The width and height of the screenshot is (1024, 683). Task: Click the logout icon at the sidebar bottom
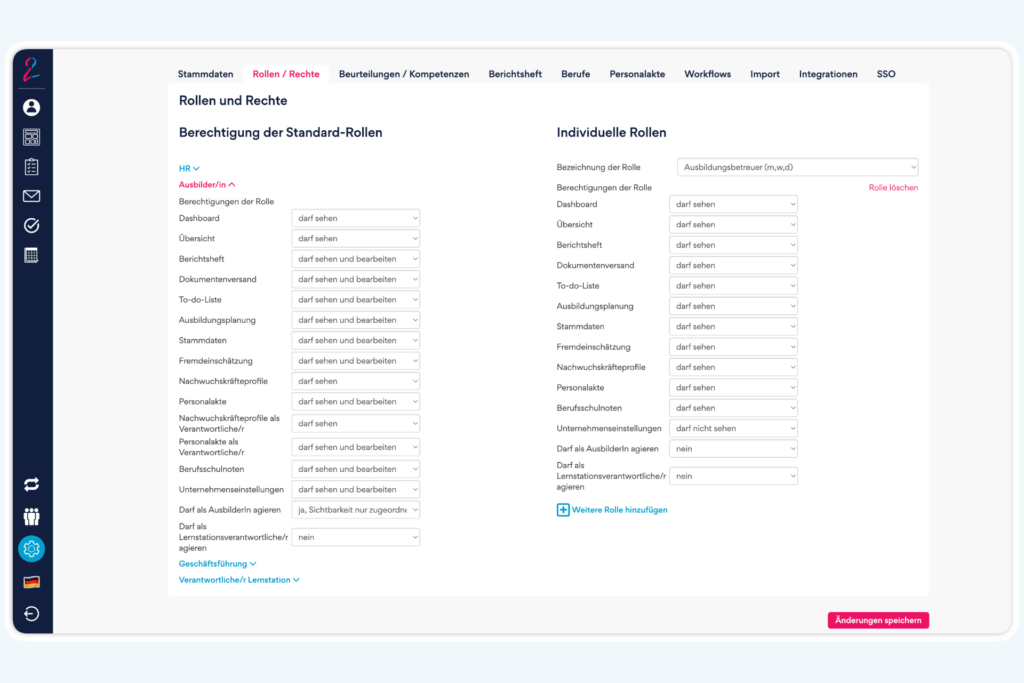(x=30, y=614)
